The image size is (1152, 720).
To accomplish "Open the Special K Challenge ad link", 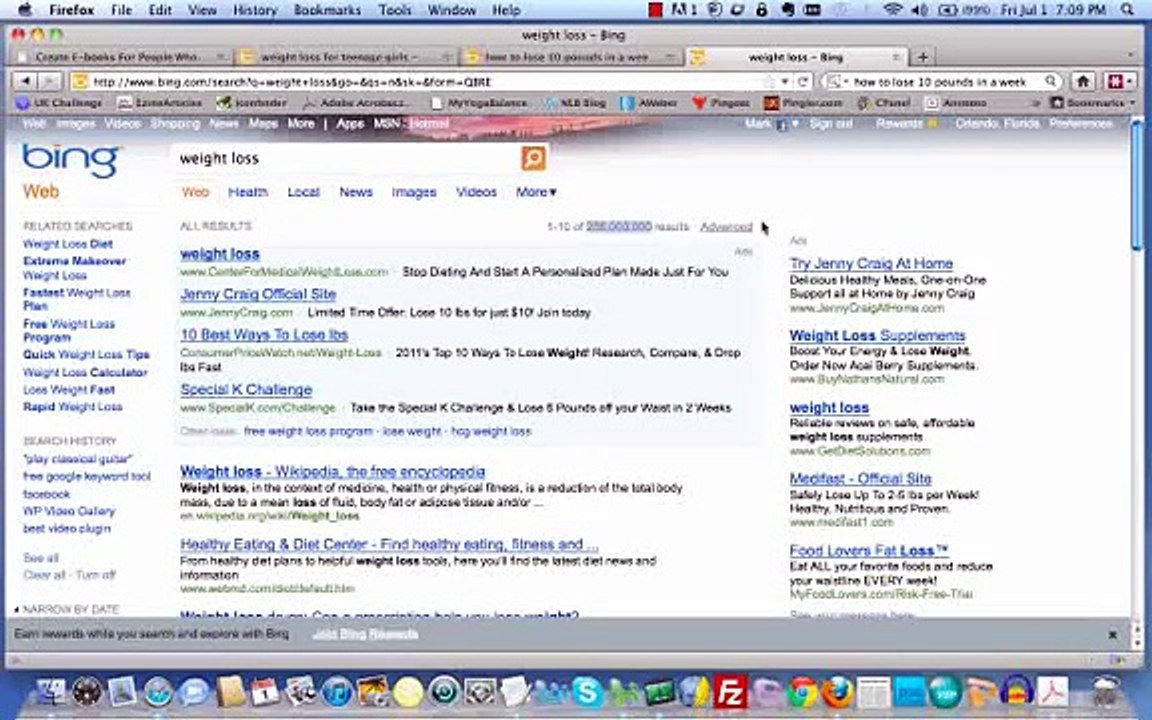I will click(x=246, y=389).
